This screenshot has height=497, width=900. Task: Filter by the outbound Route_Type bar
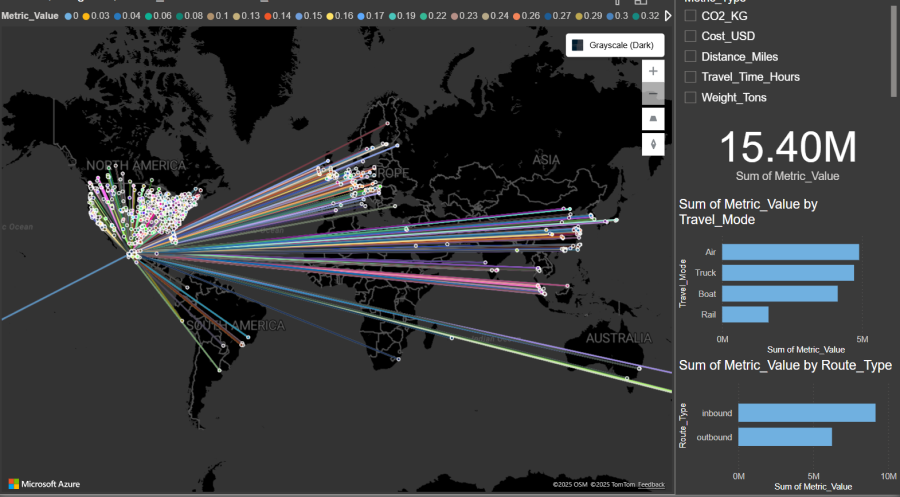(x=785, y=437)
